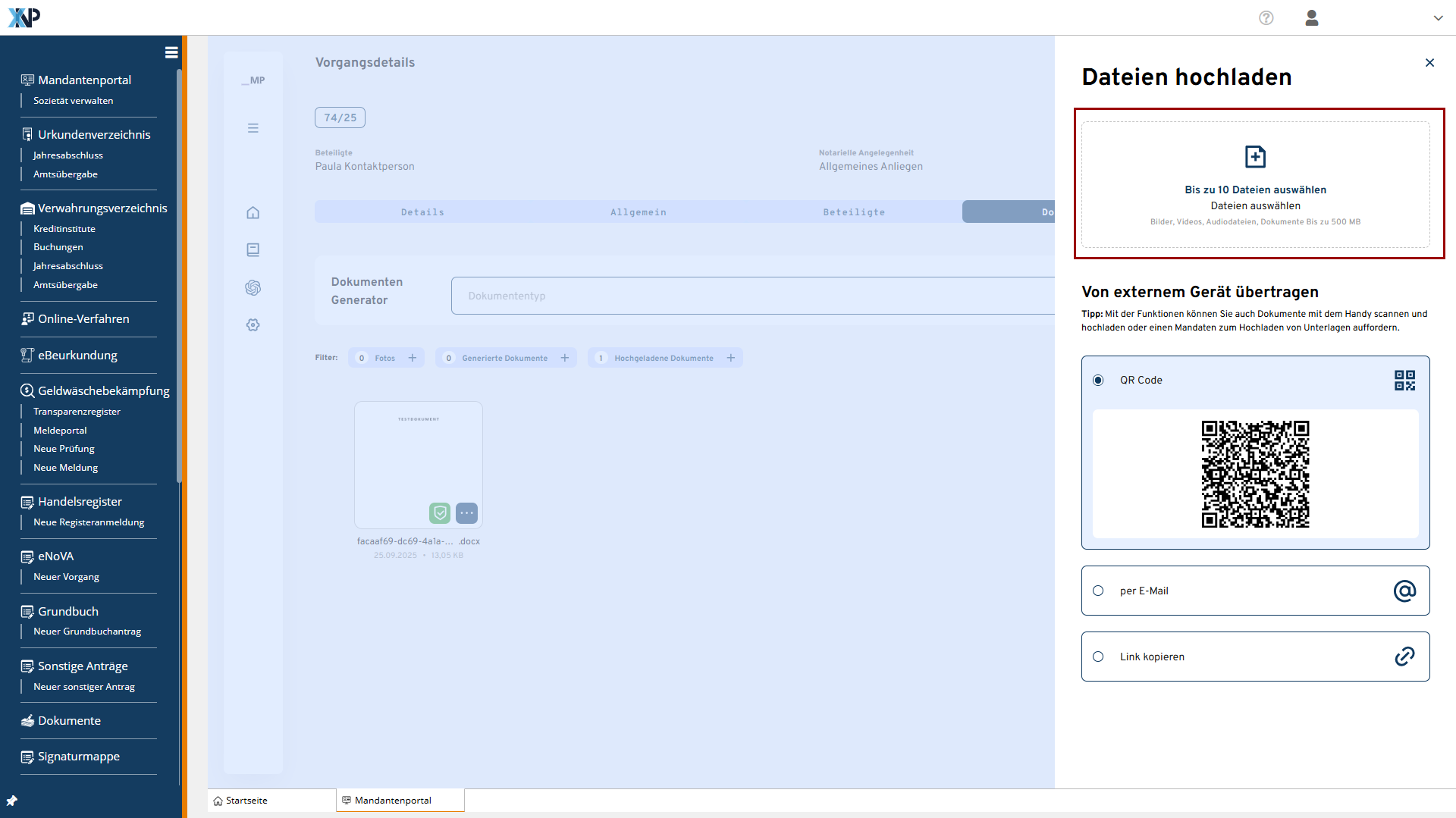Open the facaaf69 docx document thumbnail
The width and height of the screenshot is (1456, 818).
(x=419, y=465)
